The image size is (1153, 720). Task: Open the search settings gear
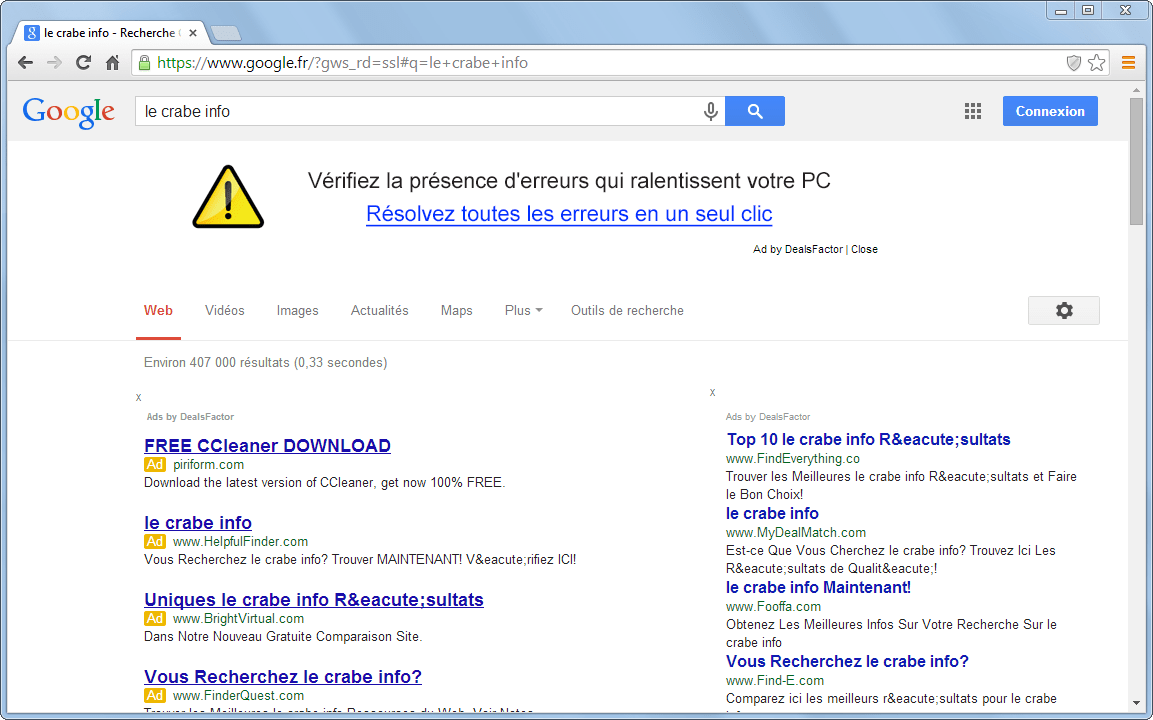1064,310
